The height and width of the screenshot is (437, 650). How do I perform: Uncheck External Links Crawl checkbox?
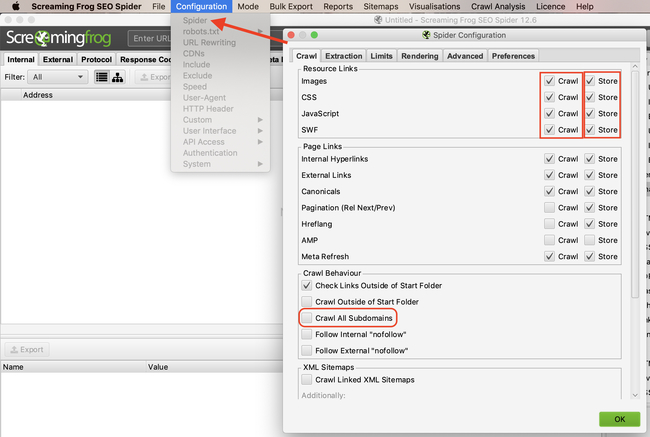pos(549,175)
